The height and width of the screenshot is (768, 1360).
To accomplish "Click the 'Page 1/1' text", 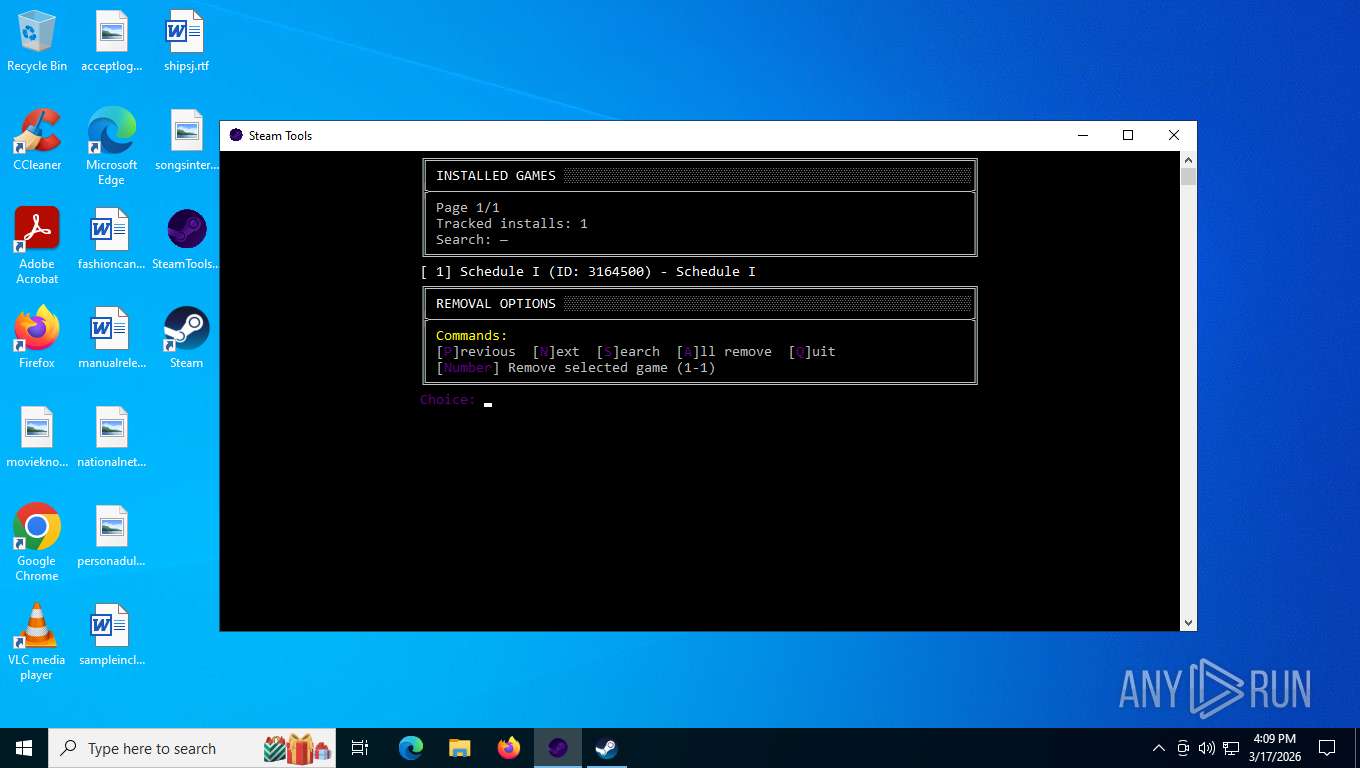I will click(x=468, y=207).
